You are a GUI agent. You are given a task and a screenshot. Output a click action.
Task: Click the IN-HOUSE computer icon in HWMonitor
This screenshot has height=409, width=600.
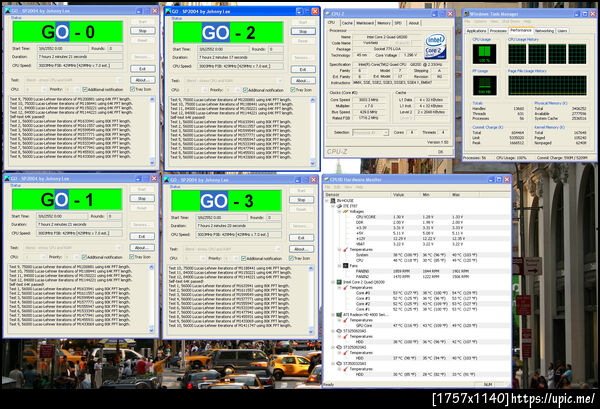pos(333,200)
